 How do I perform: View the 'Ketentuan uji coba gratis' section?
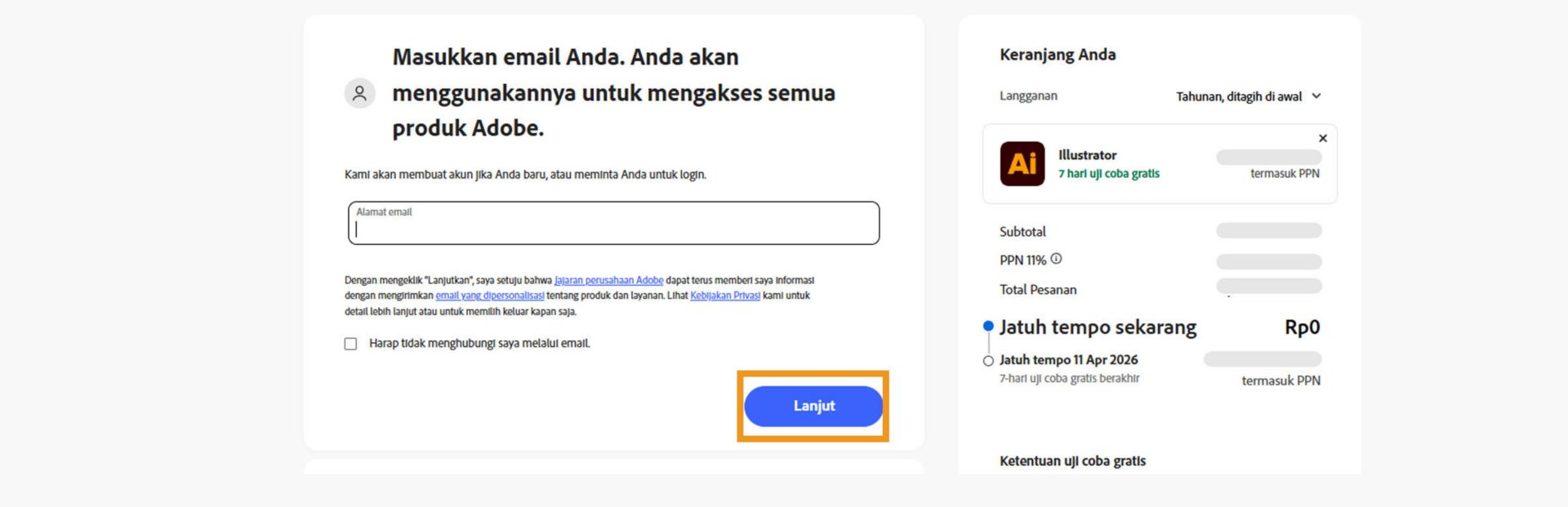[1072, 461]
